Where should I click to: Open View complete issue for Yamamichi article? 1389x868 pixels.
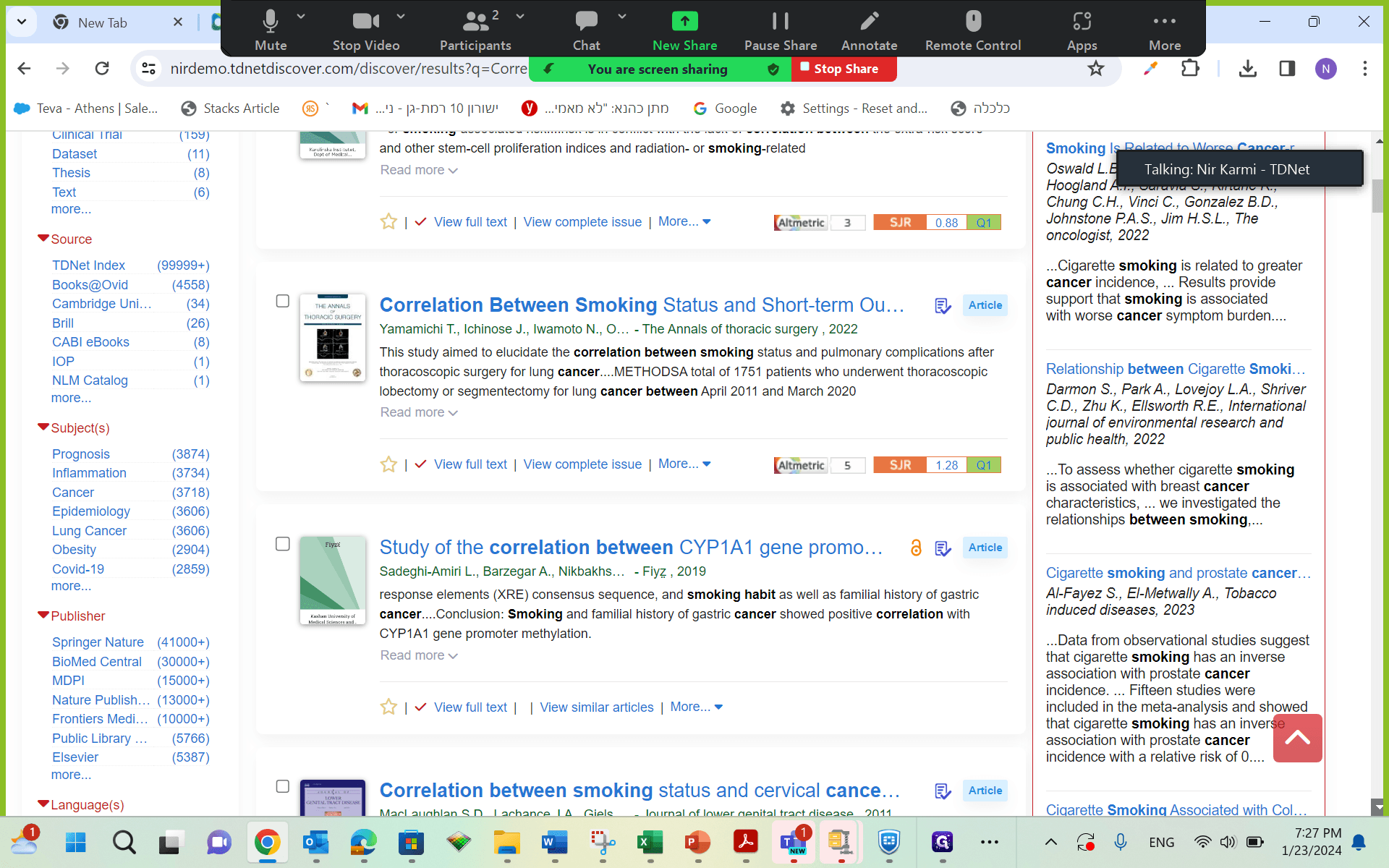(582, 464)
